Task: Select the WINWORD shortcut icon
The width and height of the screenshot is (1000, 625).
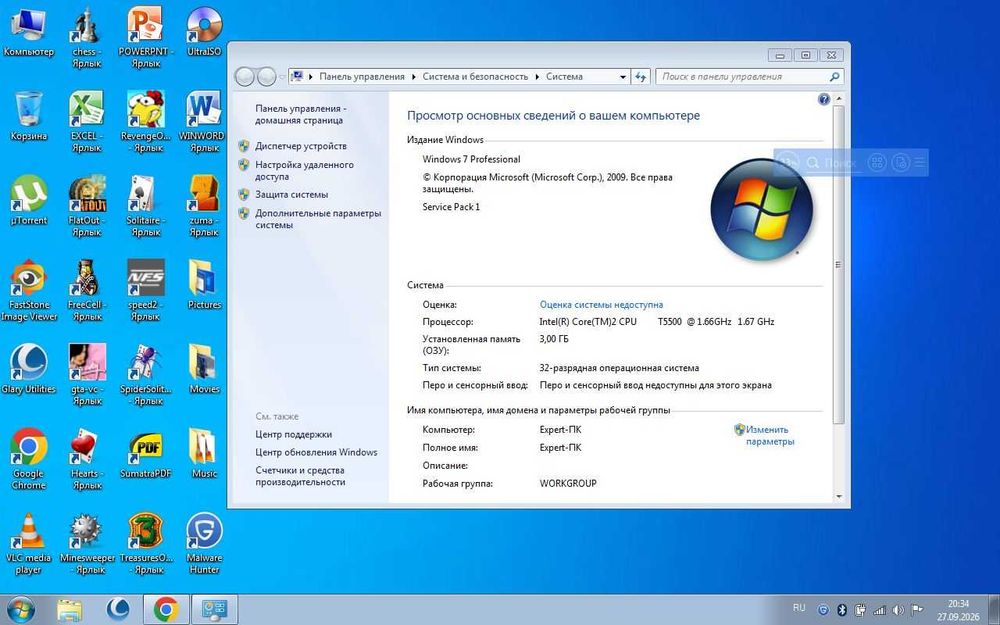Action: click(204, 109)
